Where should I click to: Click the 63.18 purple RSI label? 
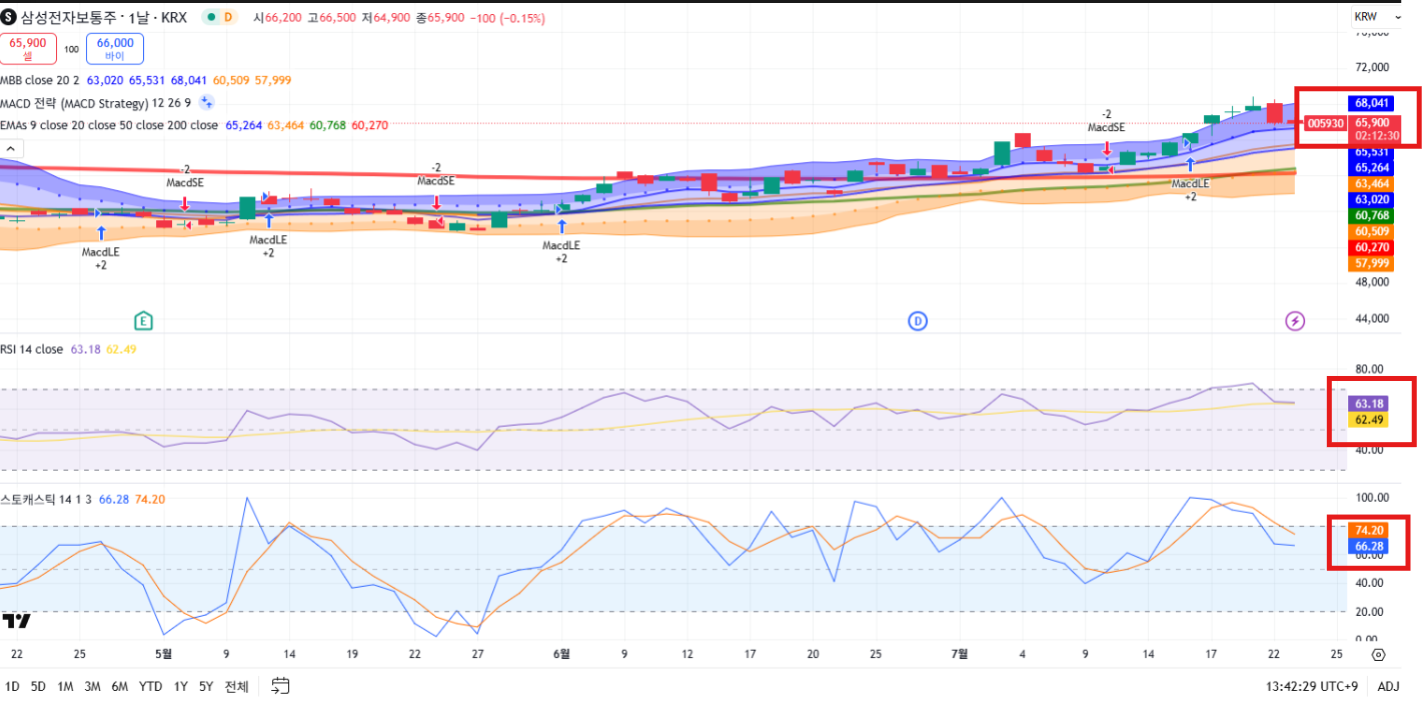point(1368,403)
